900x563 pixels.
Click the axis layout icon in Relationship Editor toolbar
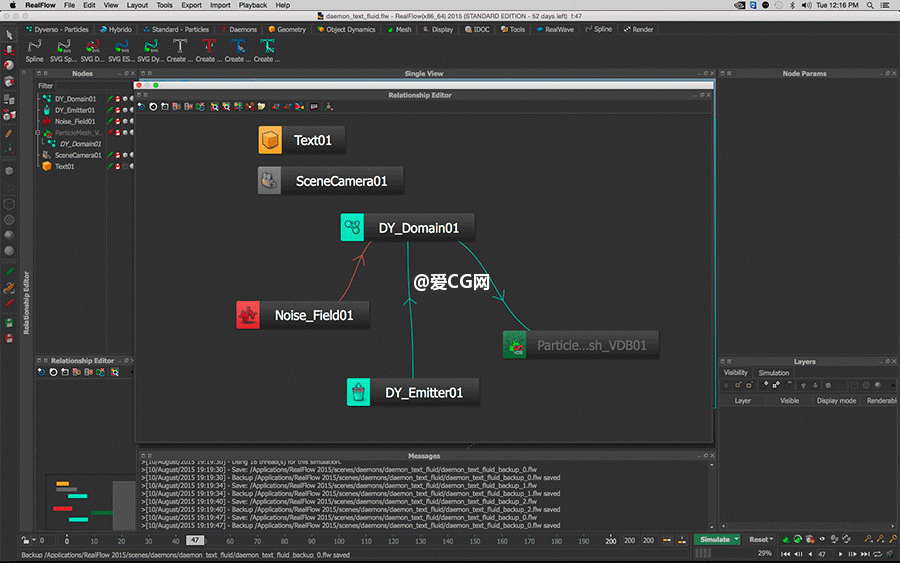(329, 107)
